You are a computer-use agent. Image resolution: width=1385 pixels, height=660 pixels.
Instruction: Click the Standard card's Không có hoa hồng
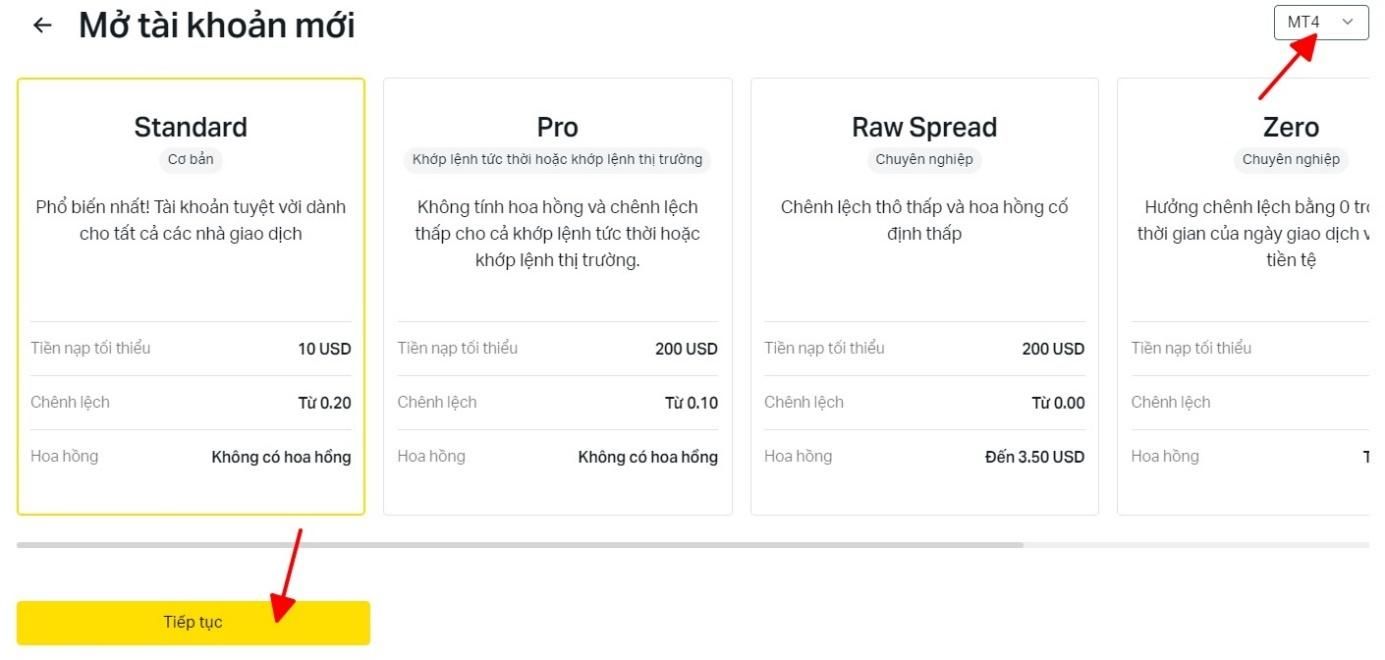point(281,457)
